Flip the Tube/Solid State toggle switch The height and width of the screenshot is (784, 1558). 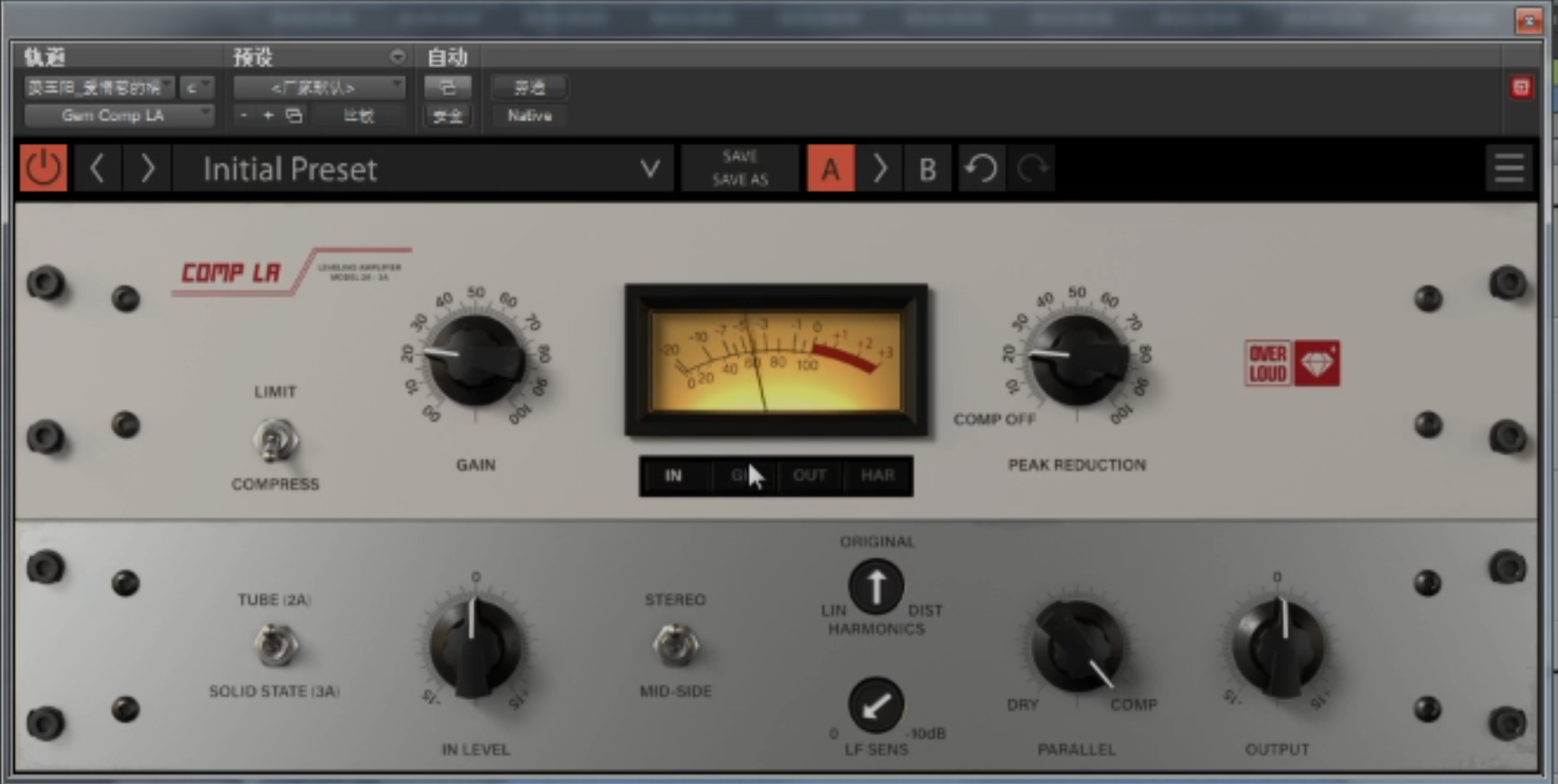pyautogui.click(x=275, y=645)
